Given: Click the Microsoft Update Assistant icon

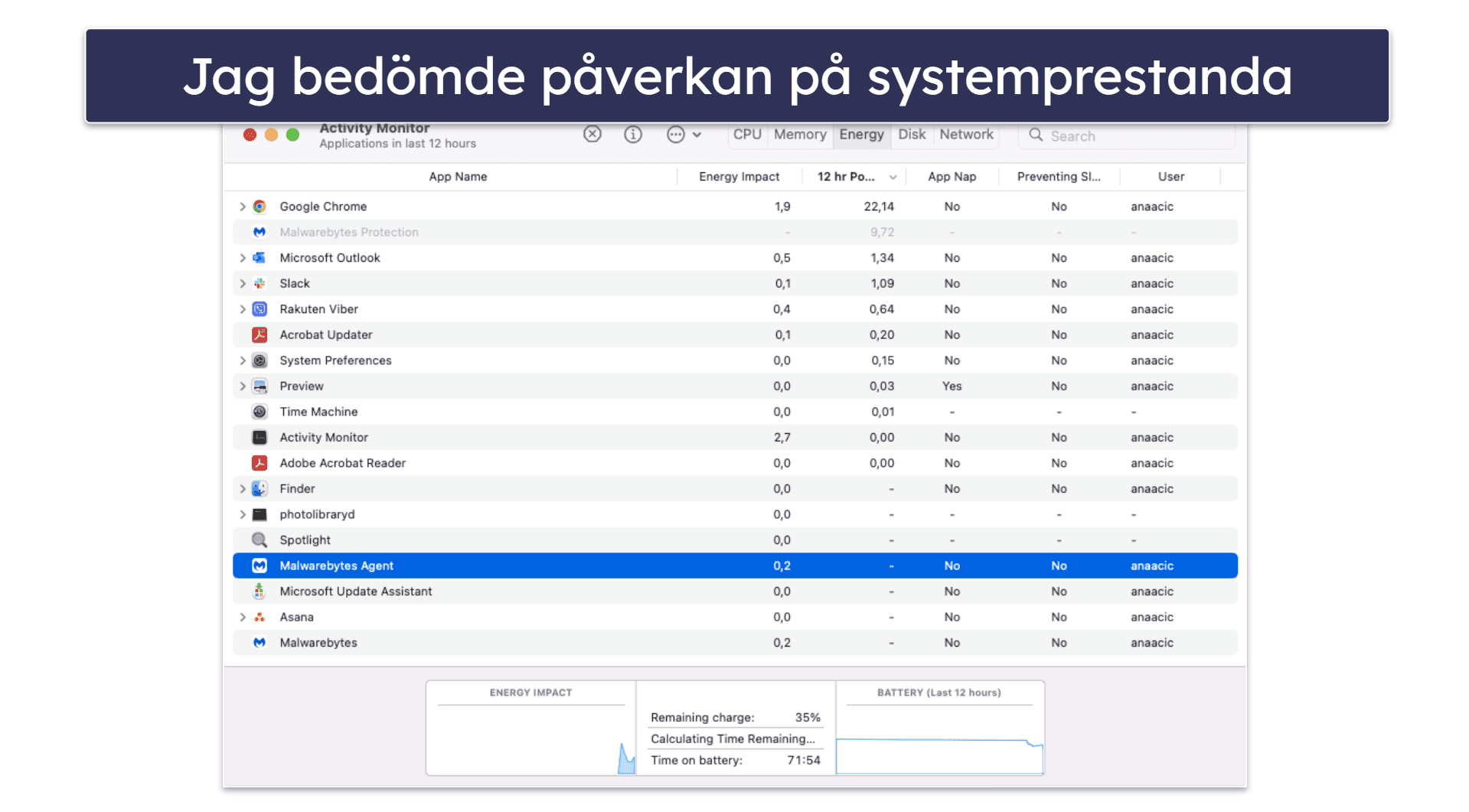Looking at the screenshot, I should click(x=260, y=591).
